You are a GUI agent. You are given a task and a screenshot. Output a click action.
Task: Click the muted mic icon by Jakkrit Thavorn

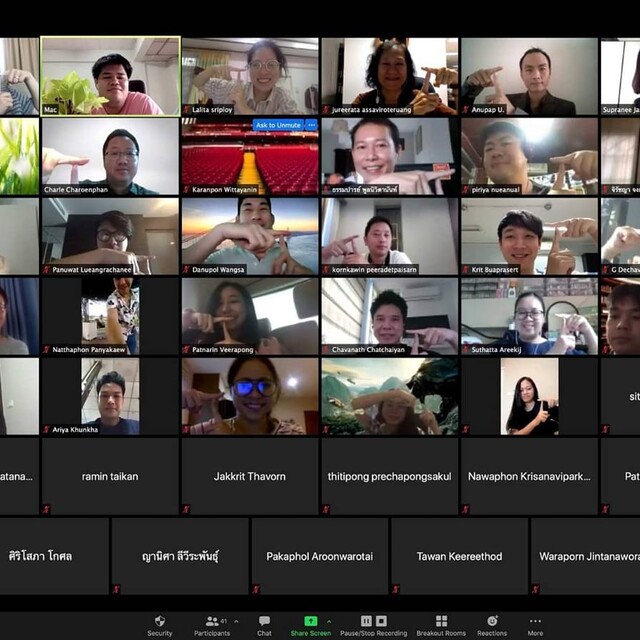(186, 509)
